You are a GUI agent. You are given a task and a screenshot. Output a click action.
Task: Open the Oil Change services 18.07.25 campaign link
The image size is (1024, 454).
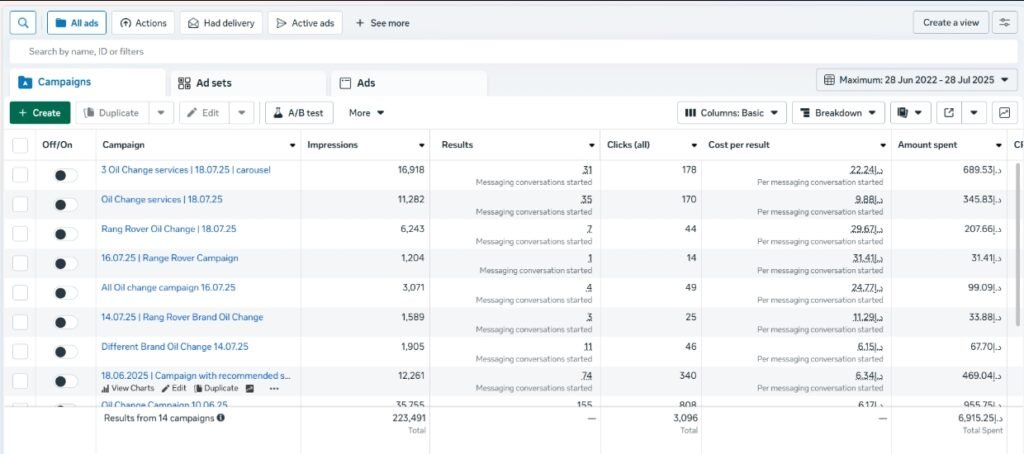[155, 199]
